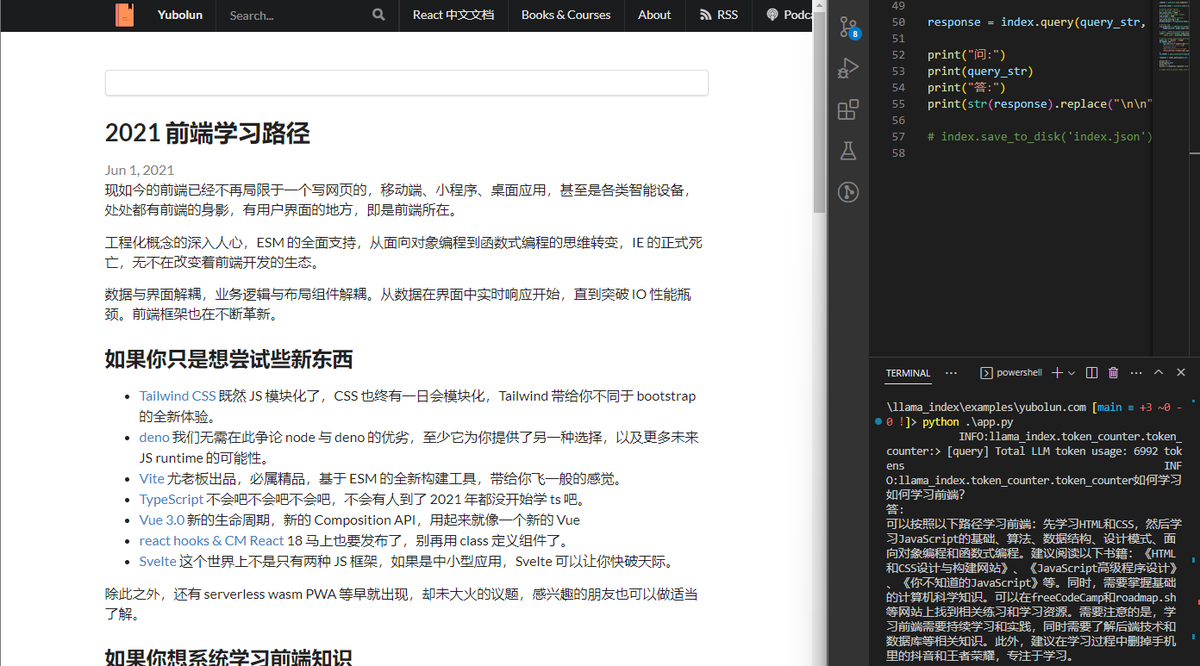Click line number 55 in the gutter
The image size is (1200, 666).
click(897, 104)
